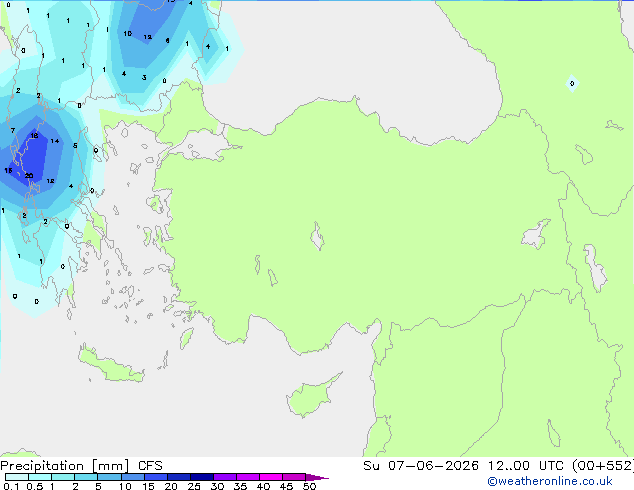634x490 pixels.
Task: Pick the legend swatch between 15 and 20
Action: coord(156,477)
